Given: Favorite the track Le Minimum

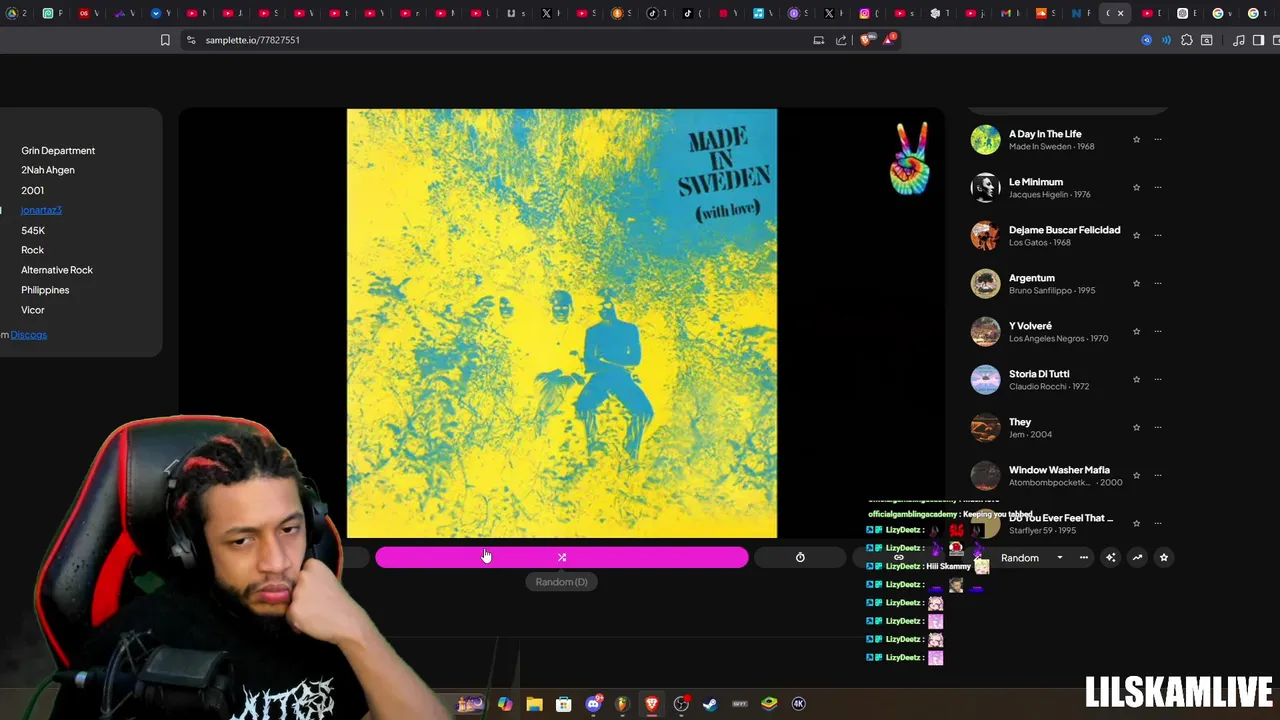Looking at the screenshot, I should click(1136, 187).
